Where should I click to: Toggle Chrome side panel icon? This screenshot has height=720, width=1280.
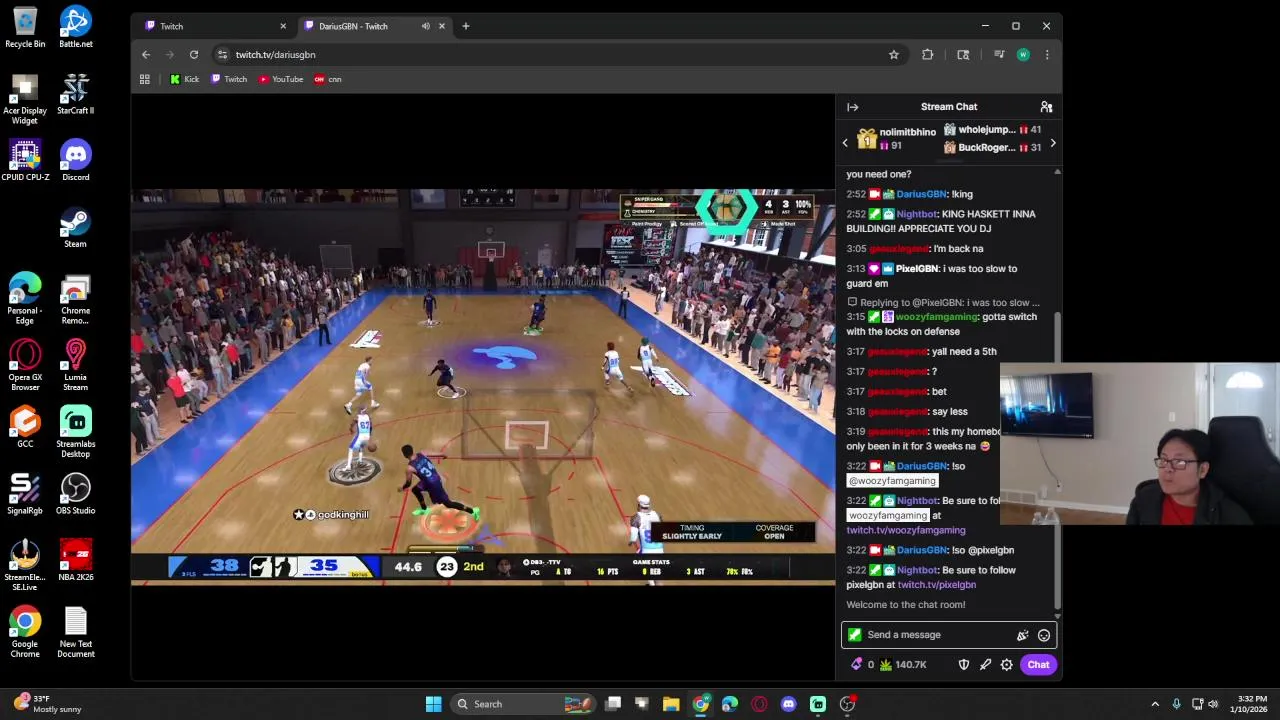point(963,55)
